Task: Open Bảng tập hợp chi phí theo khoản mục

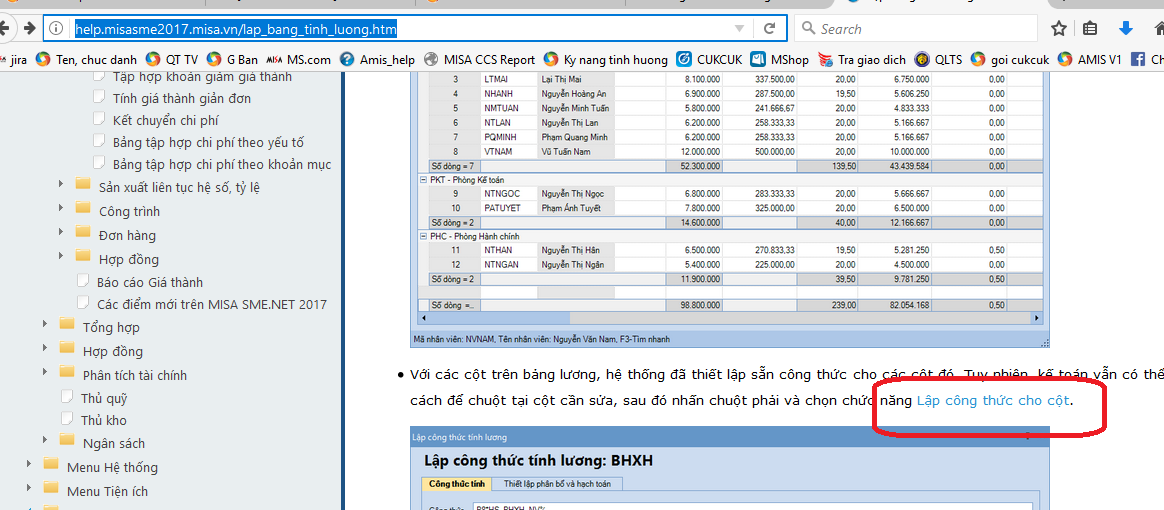Action: coord(222,164)
